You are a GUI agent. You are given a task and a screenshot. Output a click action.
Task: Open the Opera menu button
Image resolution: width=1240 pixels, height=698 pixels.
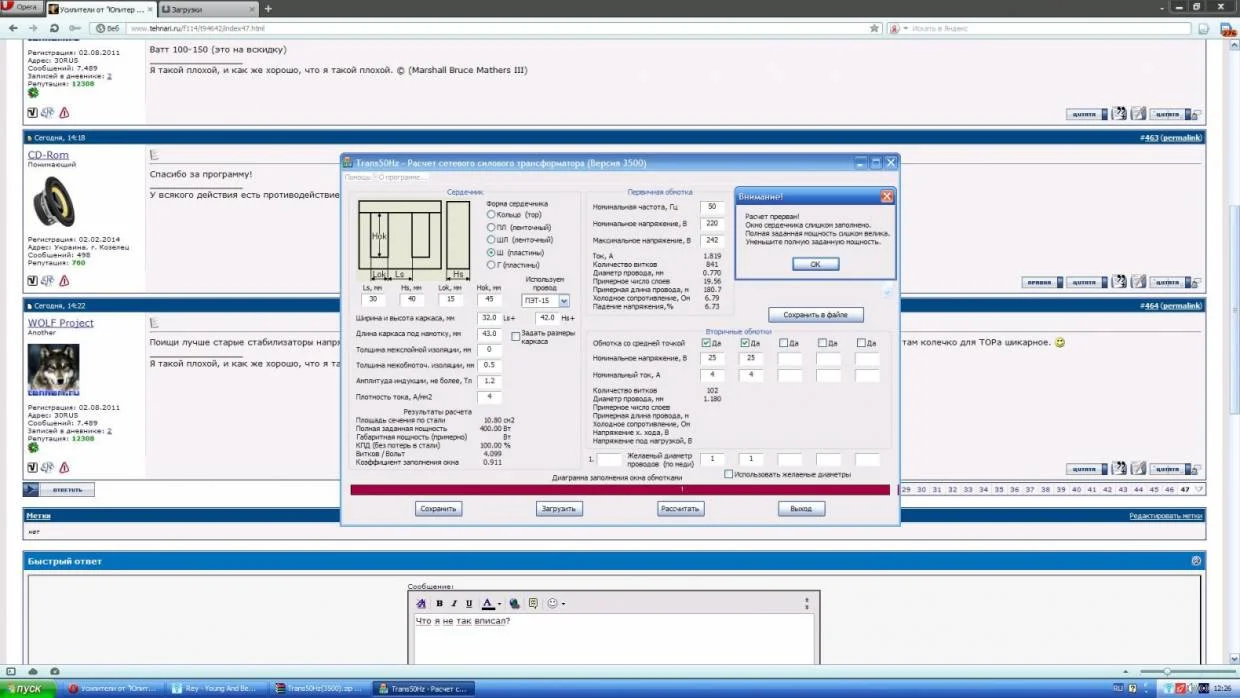[x=22, y=8]
